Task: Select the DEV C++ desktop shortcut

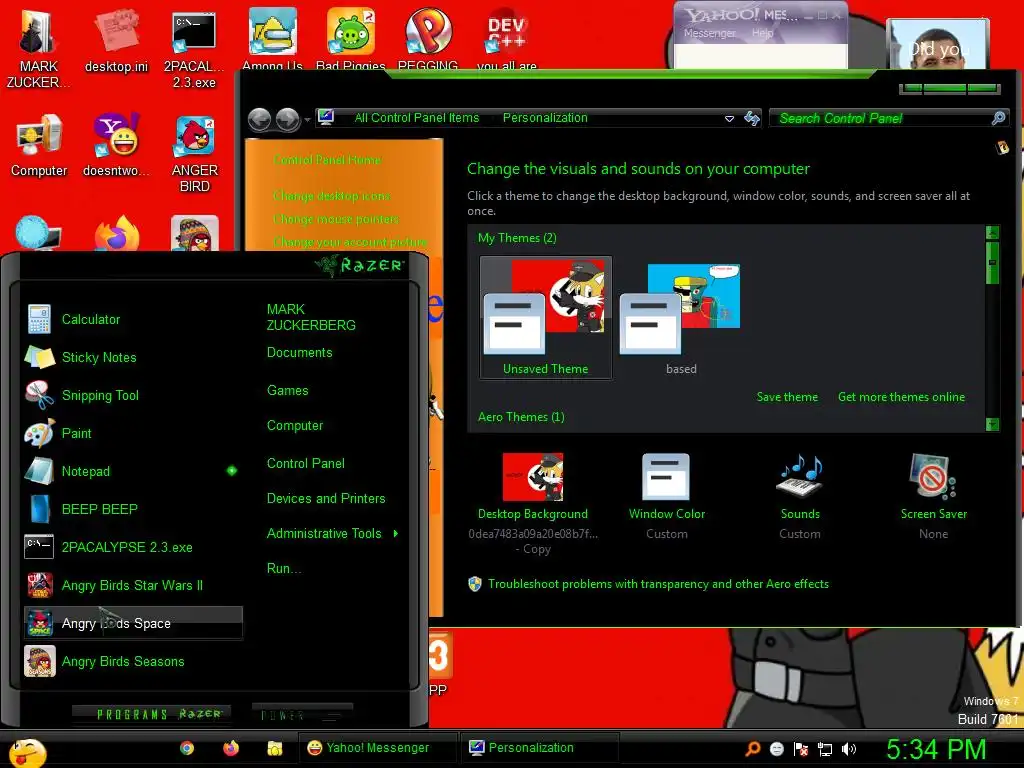Action: click(x=507, y=38)
